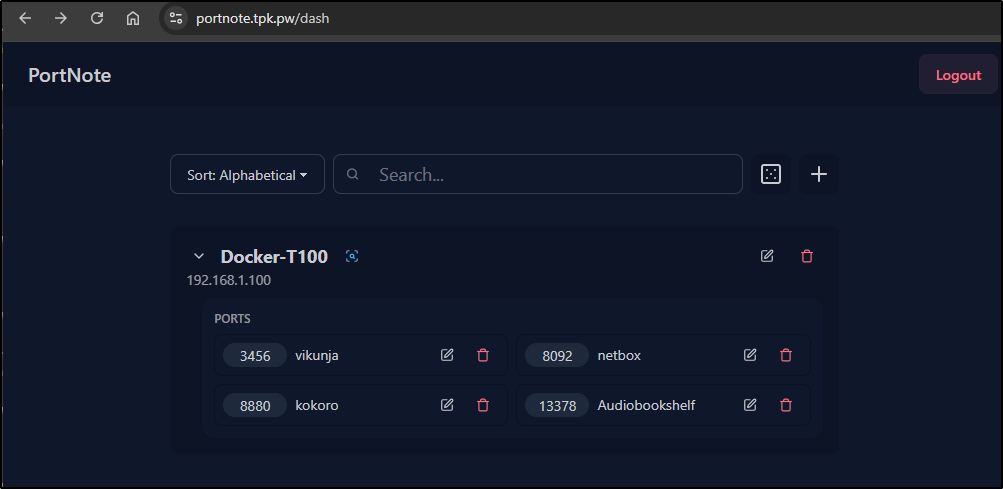
Task: Log out using the Logout button
Action: coord(958,75)
